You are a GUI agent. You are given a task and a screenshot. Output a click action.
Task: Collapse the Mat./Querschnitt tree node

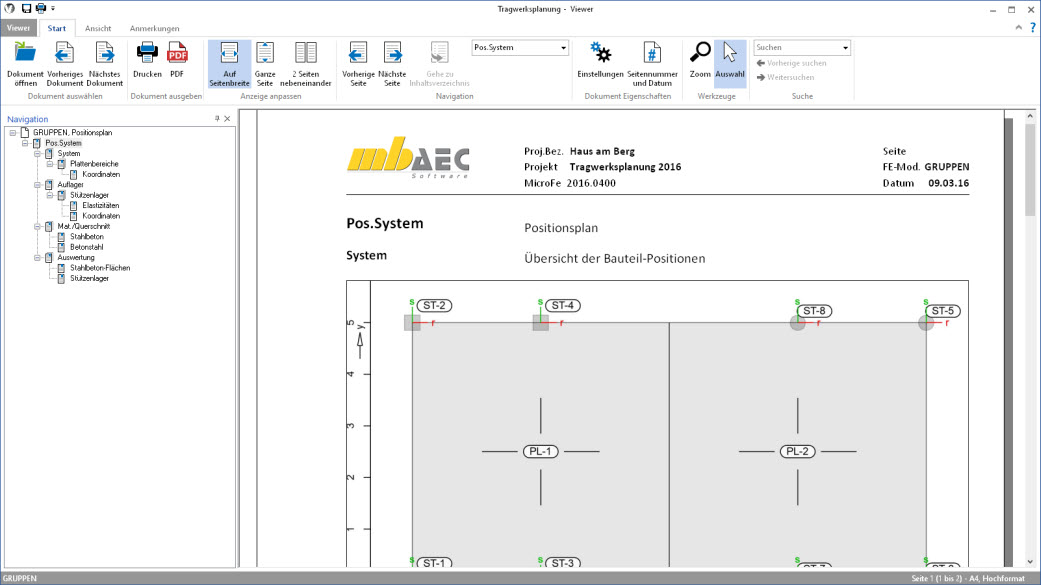point(37,226)
